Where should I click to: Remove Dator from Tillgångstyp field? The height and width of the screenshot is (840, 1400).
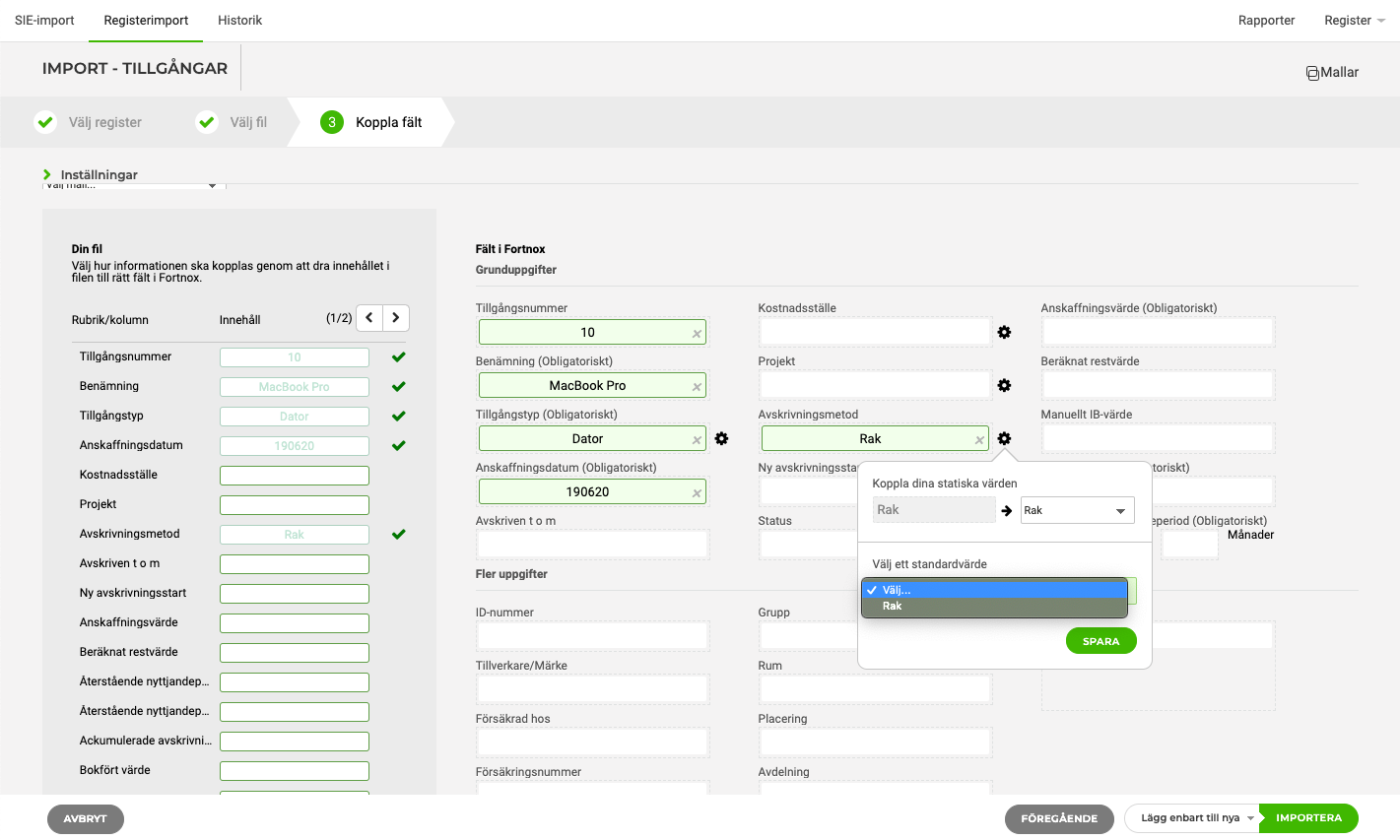pyautogui.click(x=697, y=440)
